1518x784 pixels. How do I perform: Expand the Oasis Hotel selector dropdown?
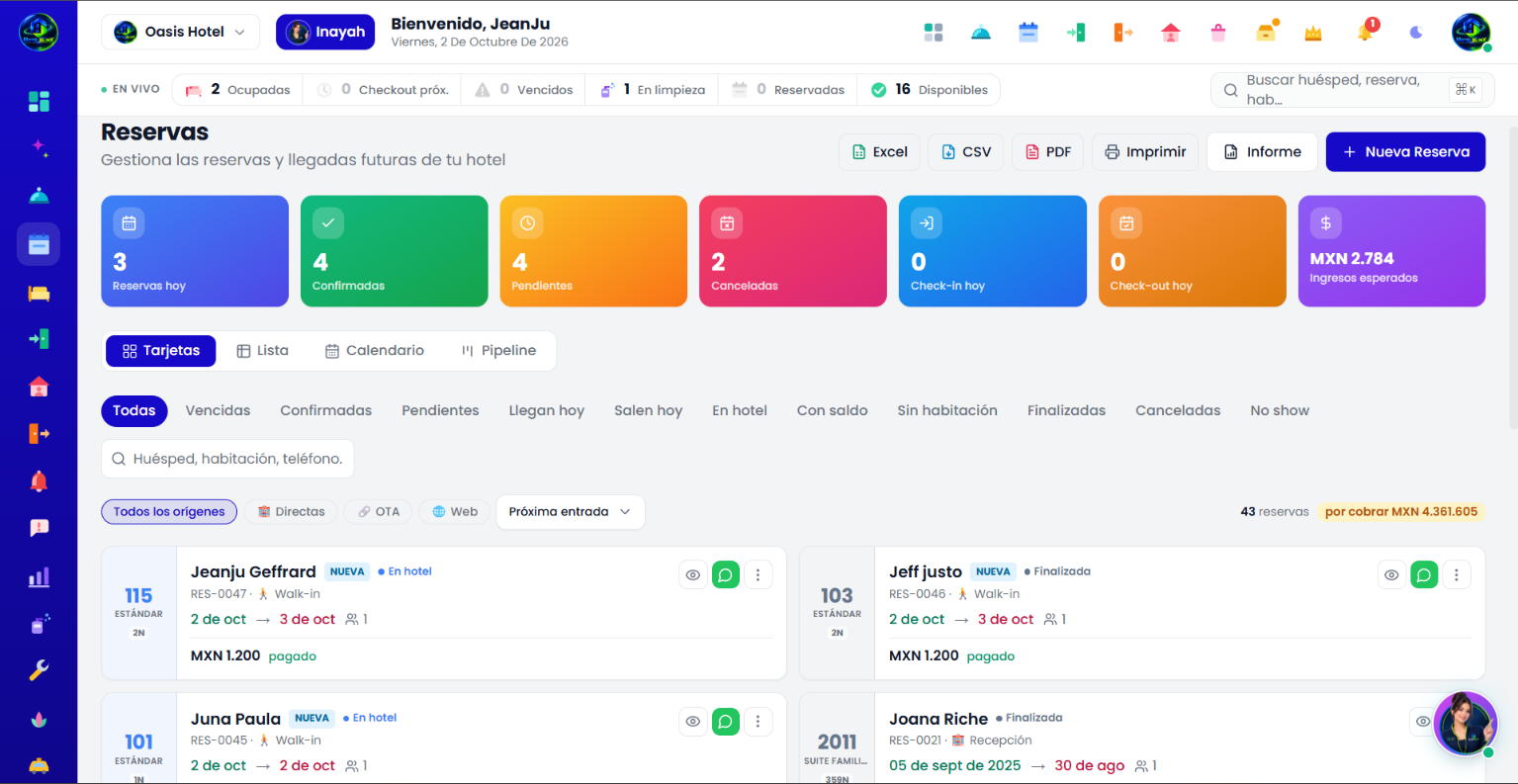(x=180, y=32)
